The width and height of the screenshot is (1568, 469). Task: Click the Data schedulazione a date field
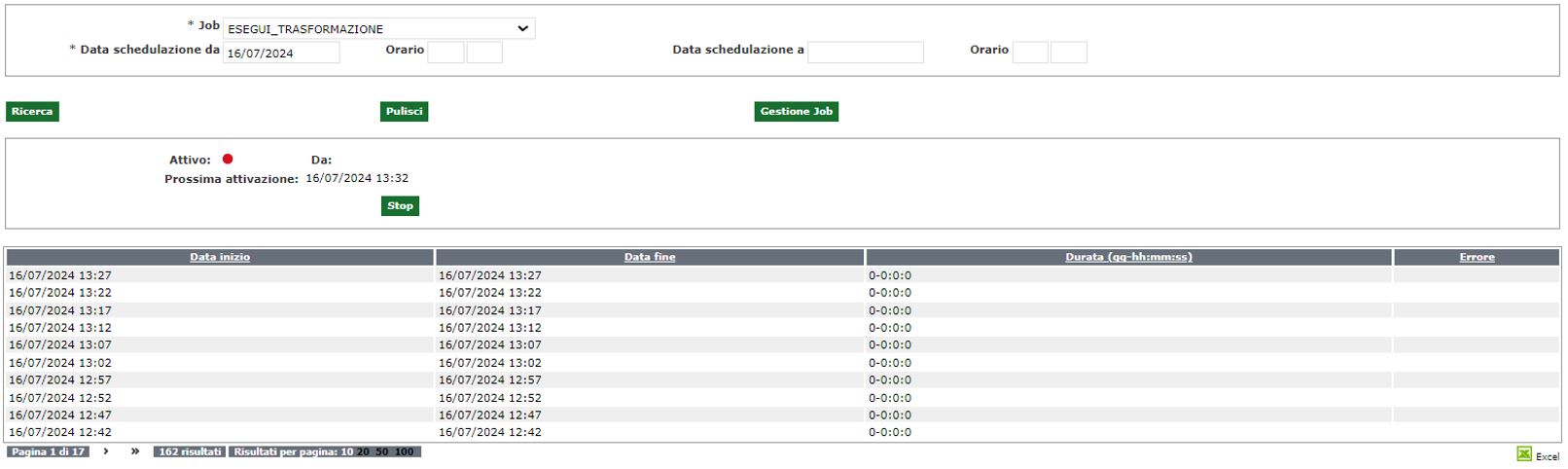point(865,53)
